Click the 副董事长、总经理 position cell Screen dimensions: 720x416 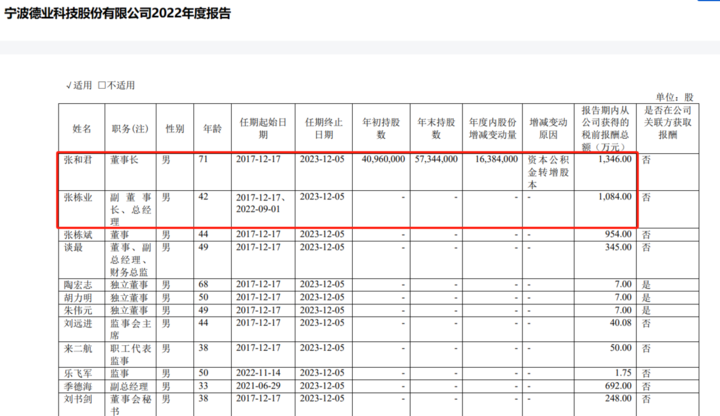pyautogui.click(x=130, y=209)
